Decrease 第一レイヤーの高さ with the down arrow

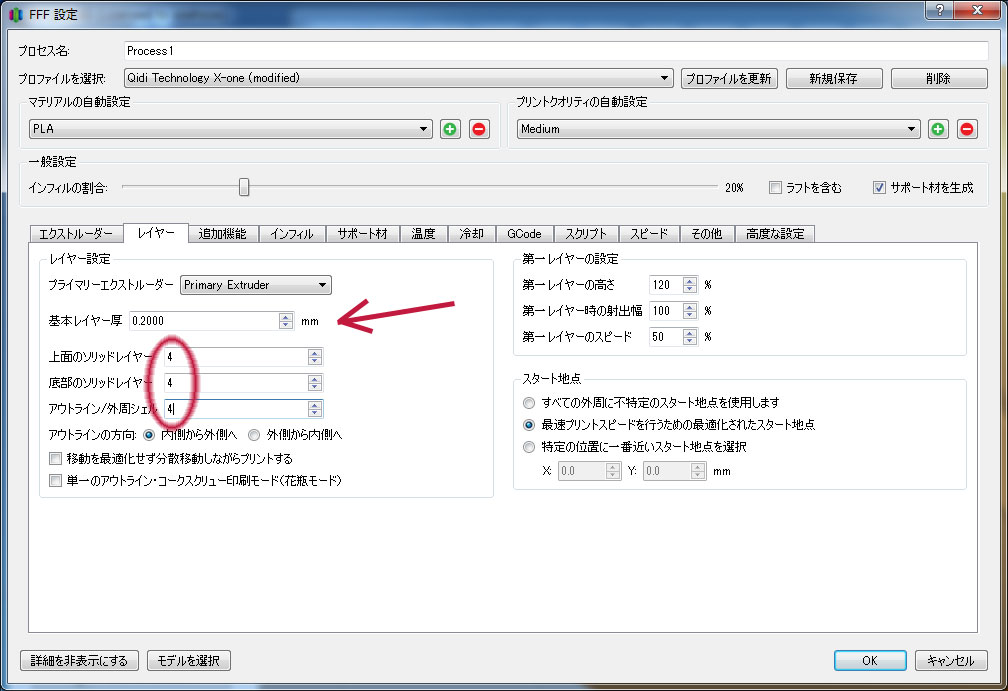pyautogui.click(x=689, y=289)
